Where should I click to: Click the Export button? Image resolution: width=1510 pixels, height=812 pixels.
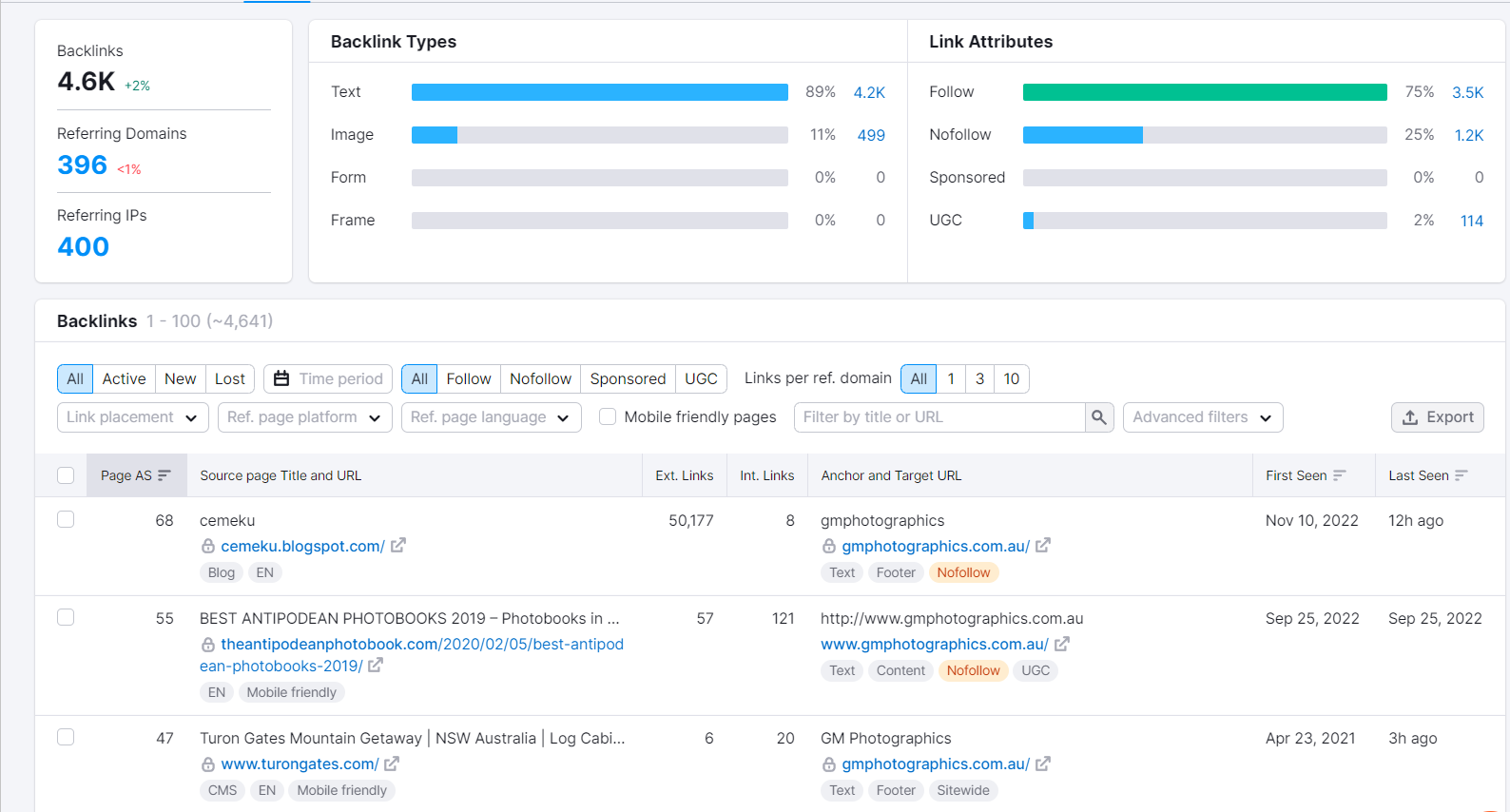1438,417
